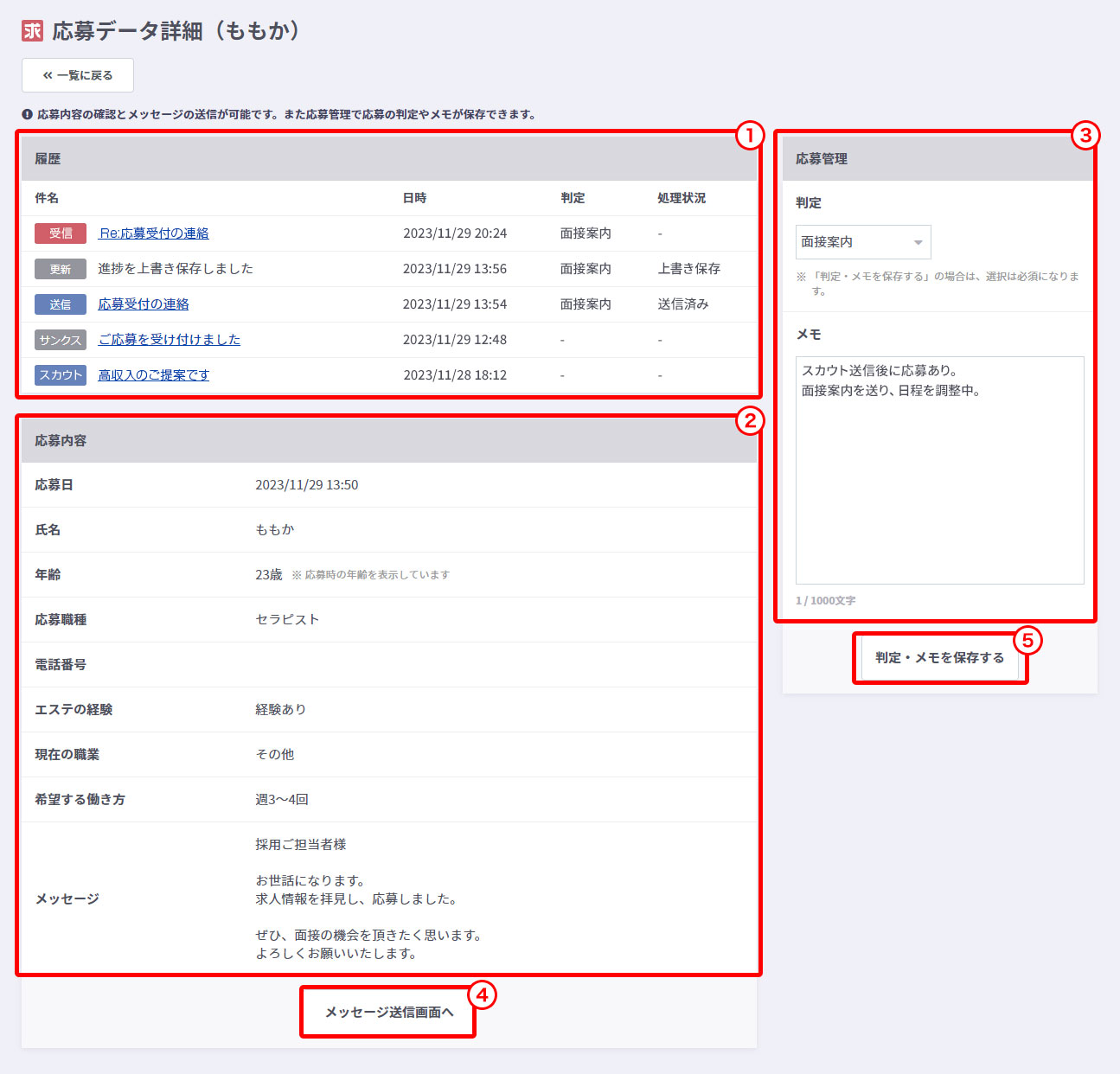The height and width of the screenshot is (1074, 1120).
Task: Click the red 受信 status badge
Action: pos(61,233)
